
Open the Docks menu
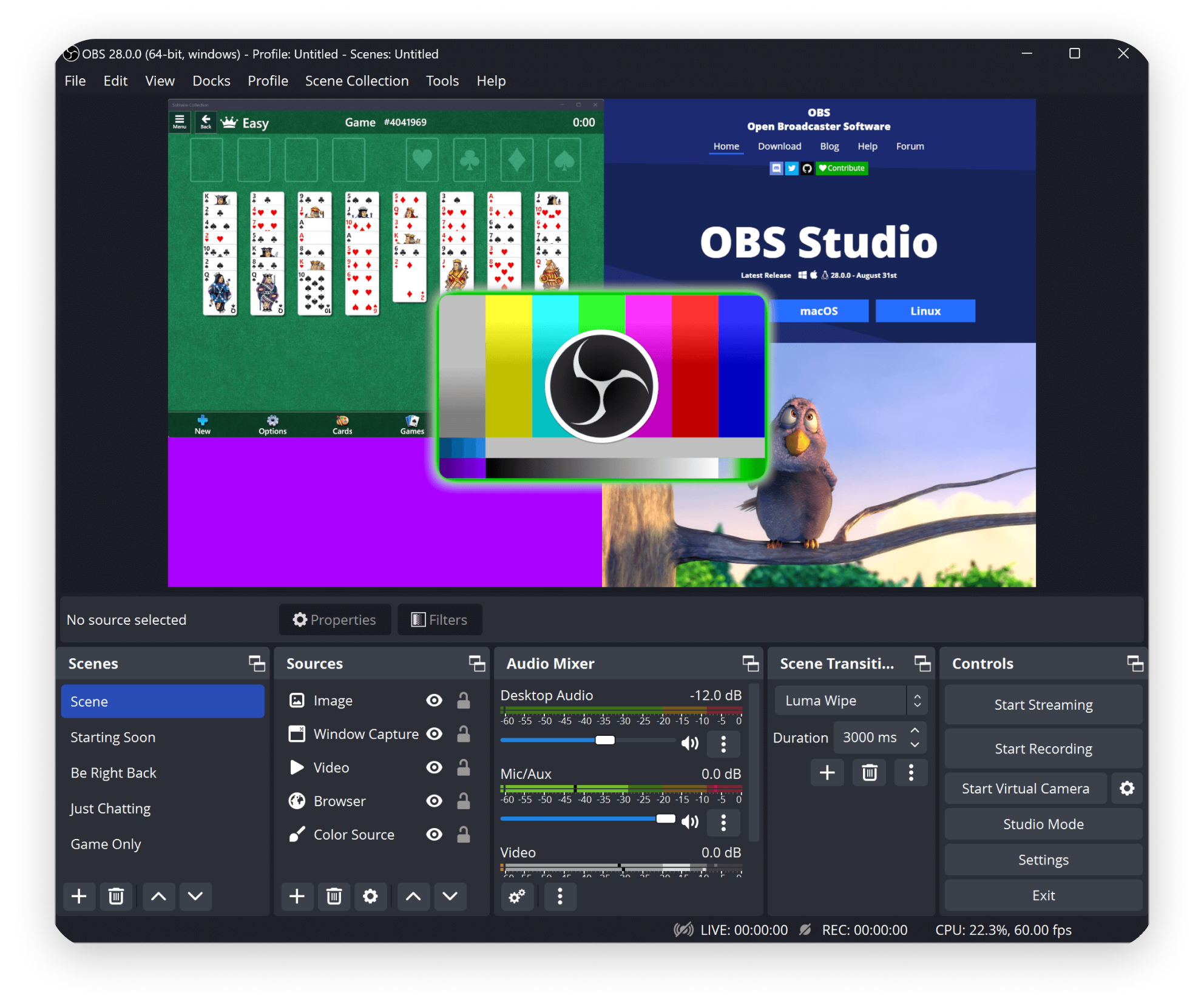pyautogui.click(x=211, y=81)
